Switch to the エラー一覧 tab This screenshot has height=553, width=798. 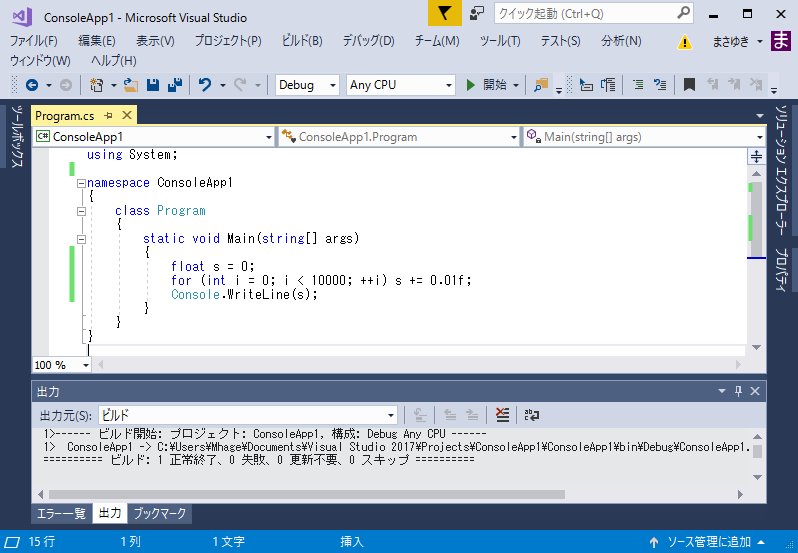coord(61,513)
